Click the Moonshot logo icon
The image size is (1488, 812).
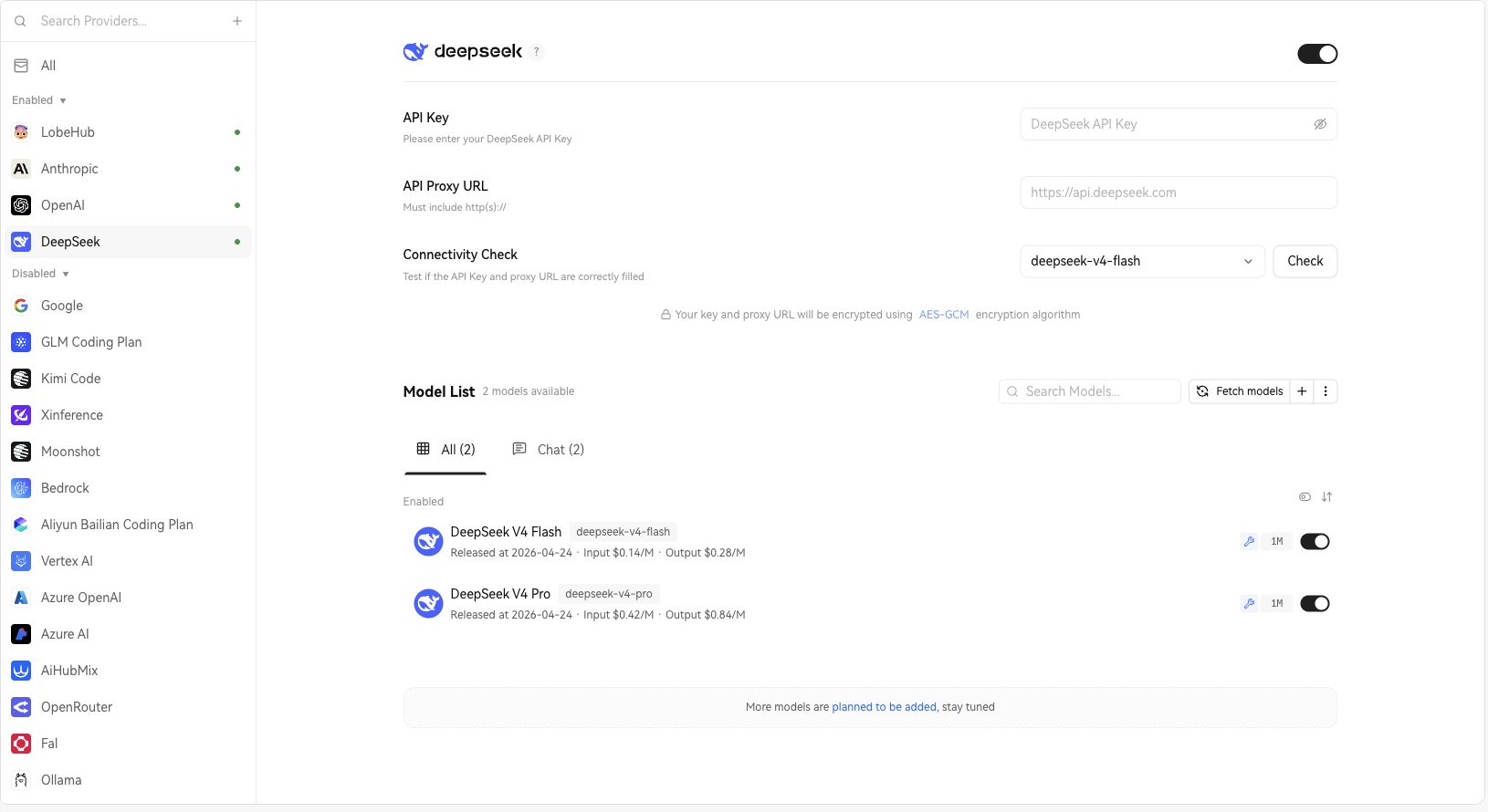[21, 452]
